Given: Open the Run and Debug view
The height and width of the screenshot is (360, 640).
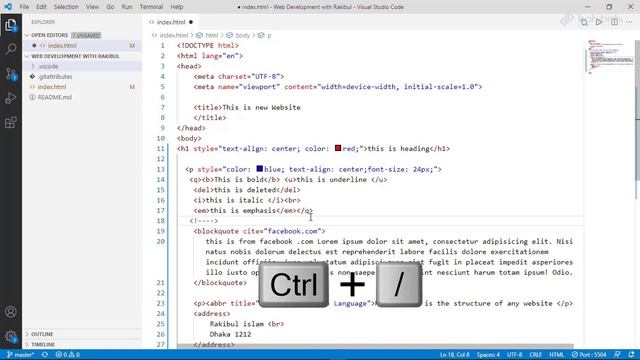Looking at the screenshot, I should tap(11, 98).
